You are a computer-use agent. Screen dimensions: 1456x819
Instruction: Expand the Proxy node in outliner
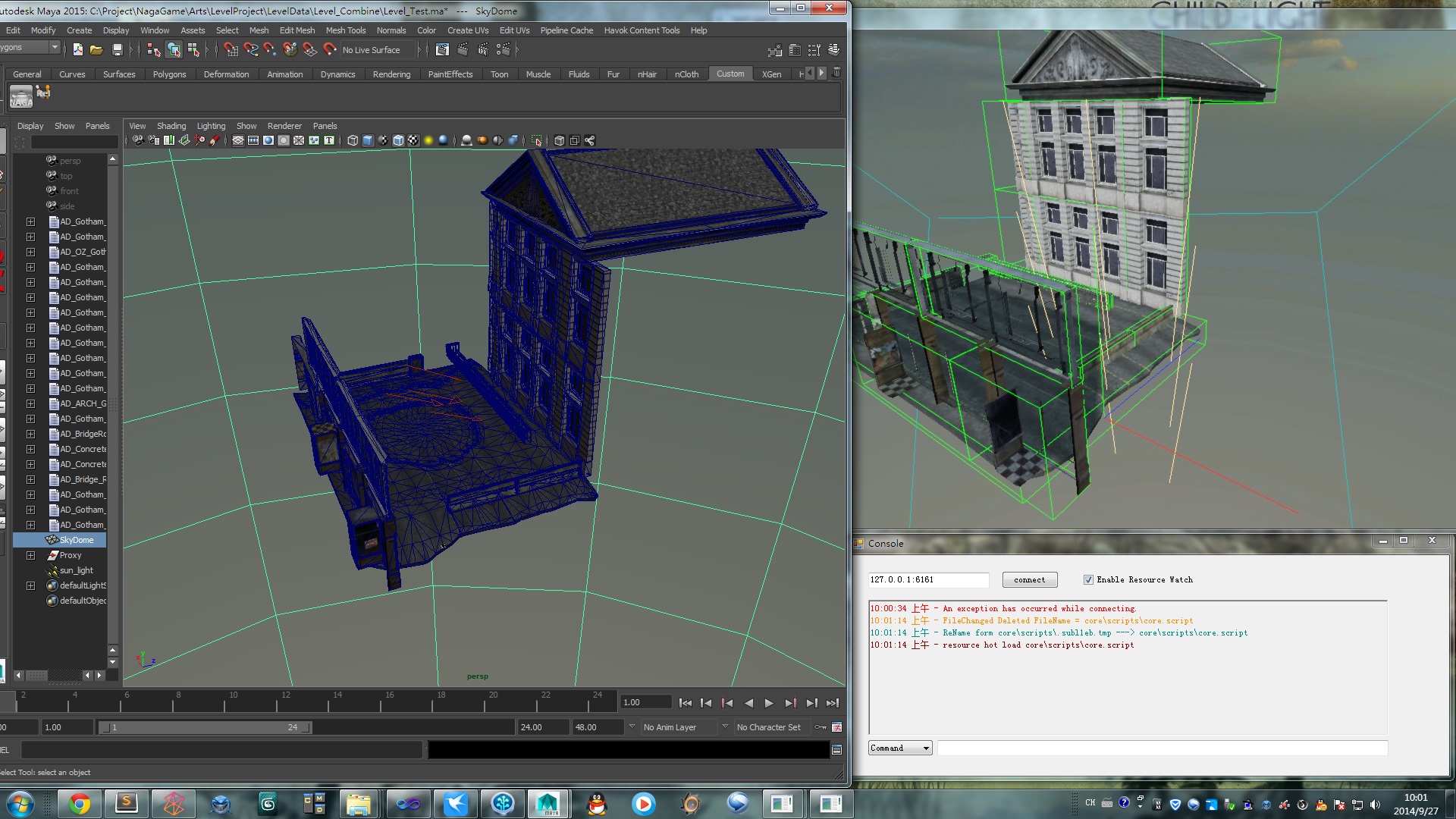coord(30,555)
